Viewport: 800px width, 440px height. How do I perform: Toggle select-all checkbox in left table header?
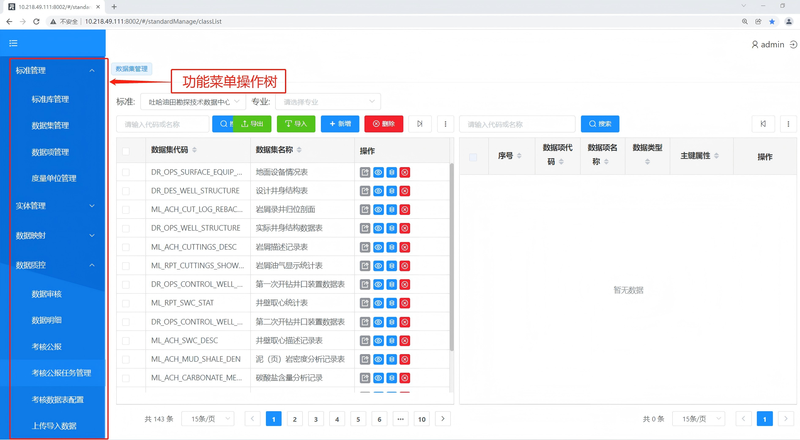click(126, 151)
